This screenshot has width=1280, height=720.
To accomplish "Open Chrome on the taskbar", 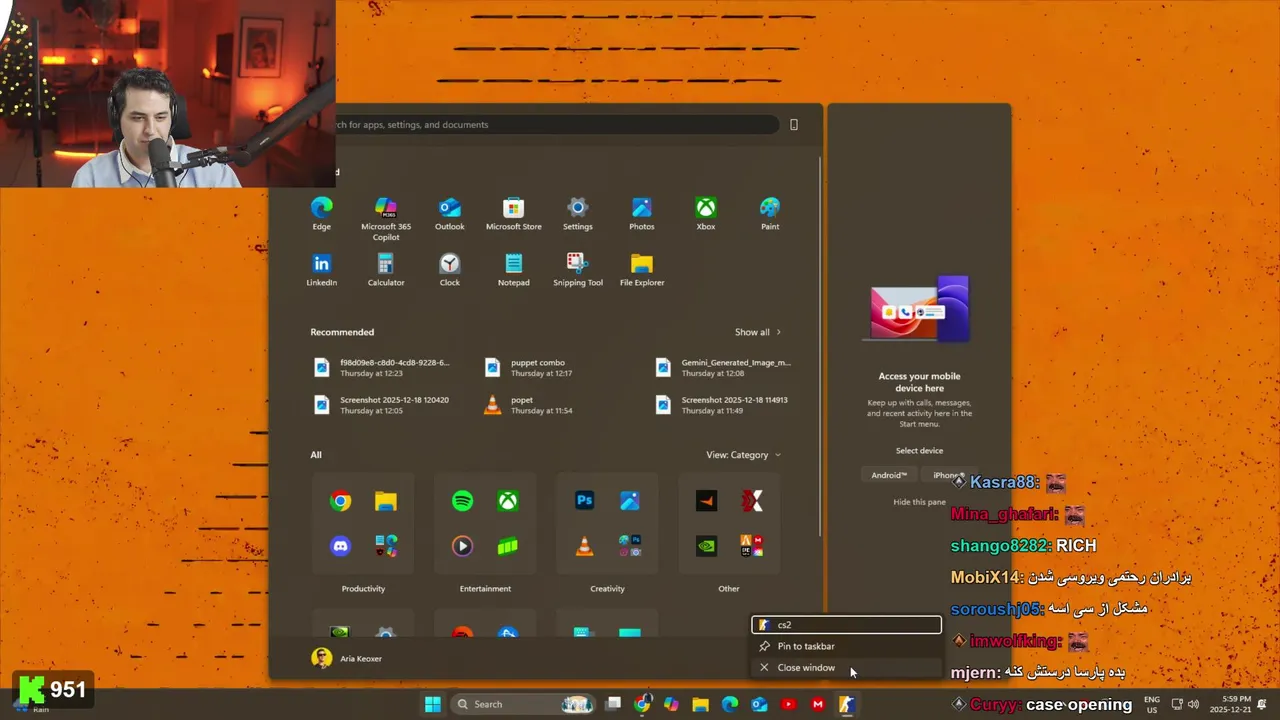I will (x=642, y=704).
